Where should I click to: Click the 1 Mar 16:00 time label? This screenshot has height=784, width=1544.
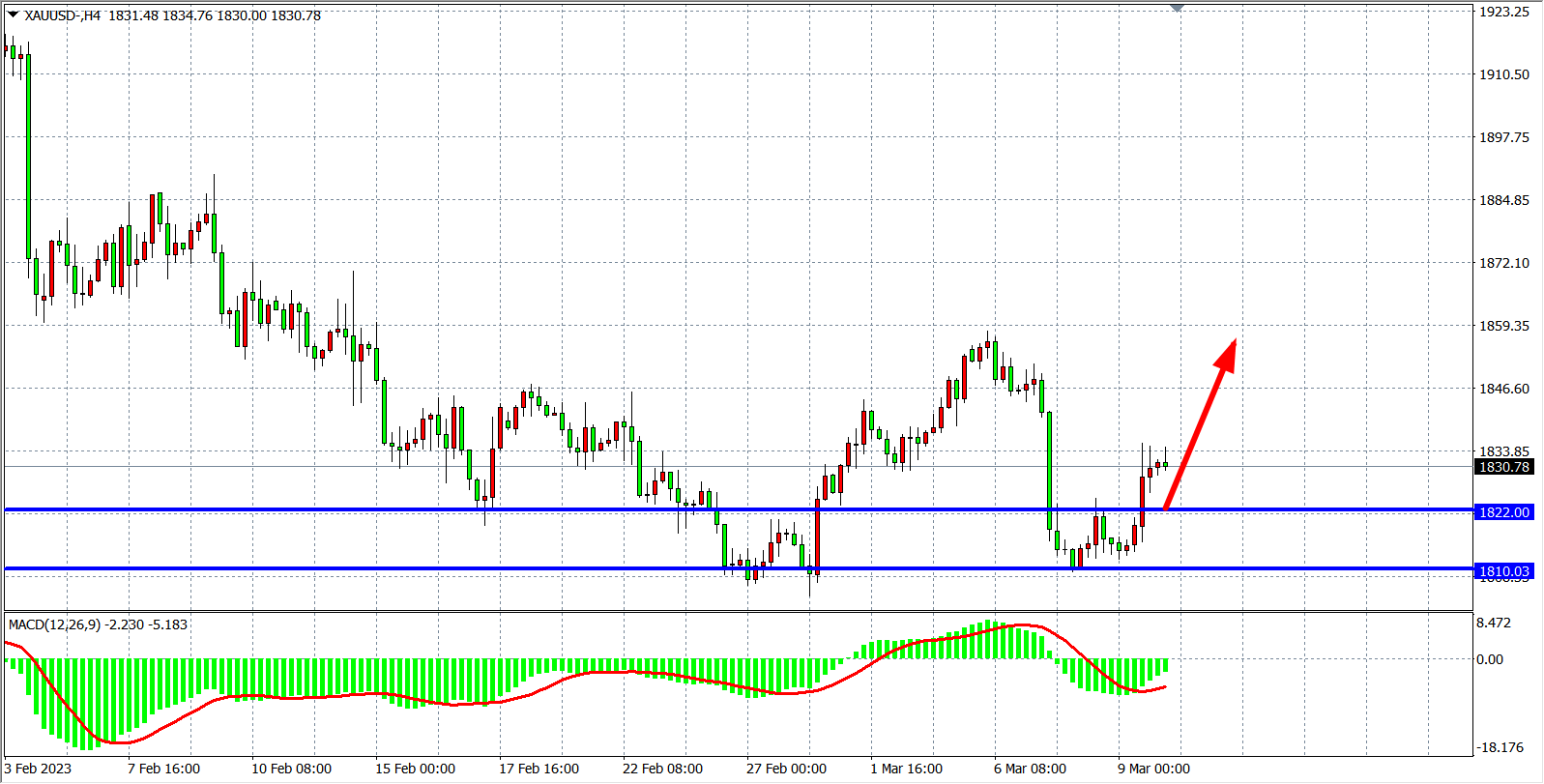[x=906, y=769]
